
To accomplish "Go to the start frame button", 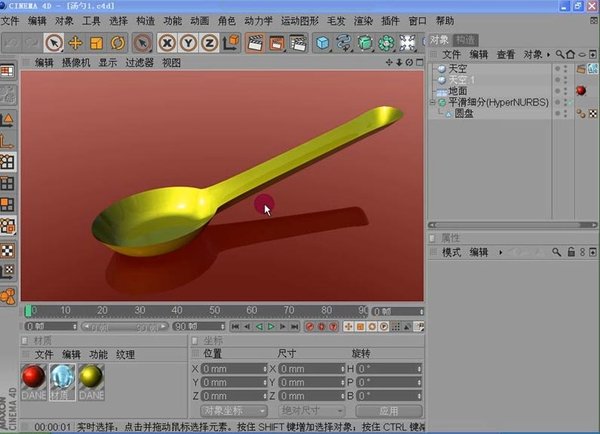I will tap(235, 326).
